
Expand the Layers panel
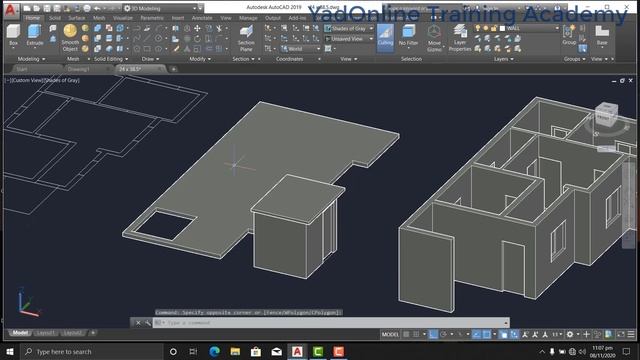coord(504,59)
